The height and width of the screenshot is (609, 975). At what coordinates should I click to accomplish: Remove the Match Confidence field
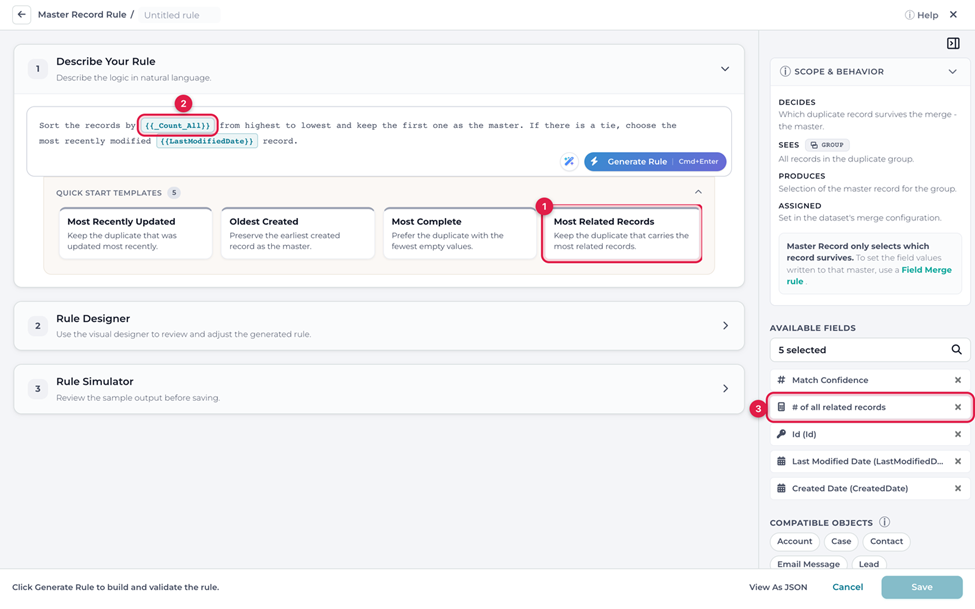point(958,380)
